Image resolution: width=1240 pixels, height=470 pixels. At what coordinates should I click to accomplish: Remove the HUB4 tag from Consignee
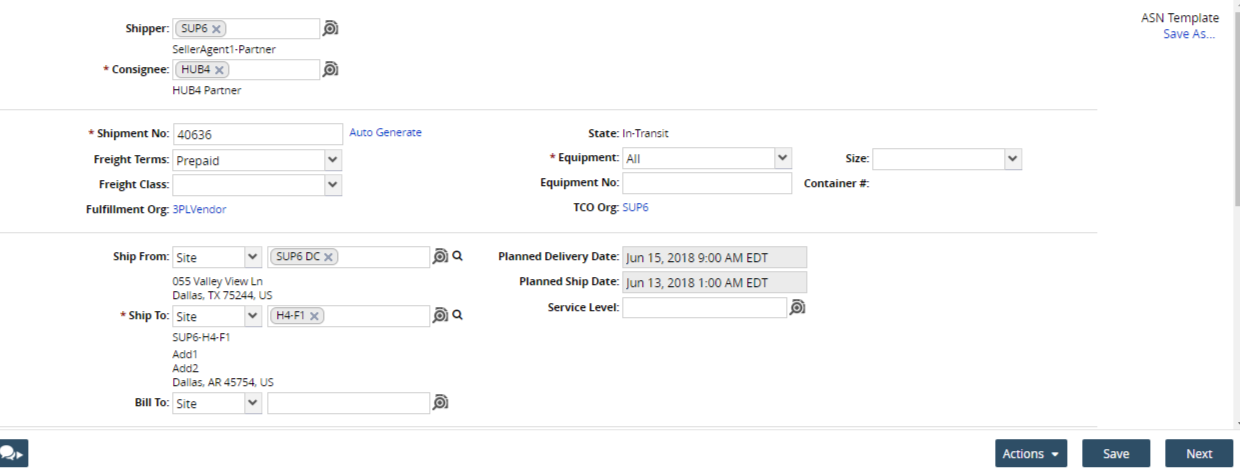pos(219,70)
